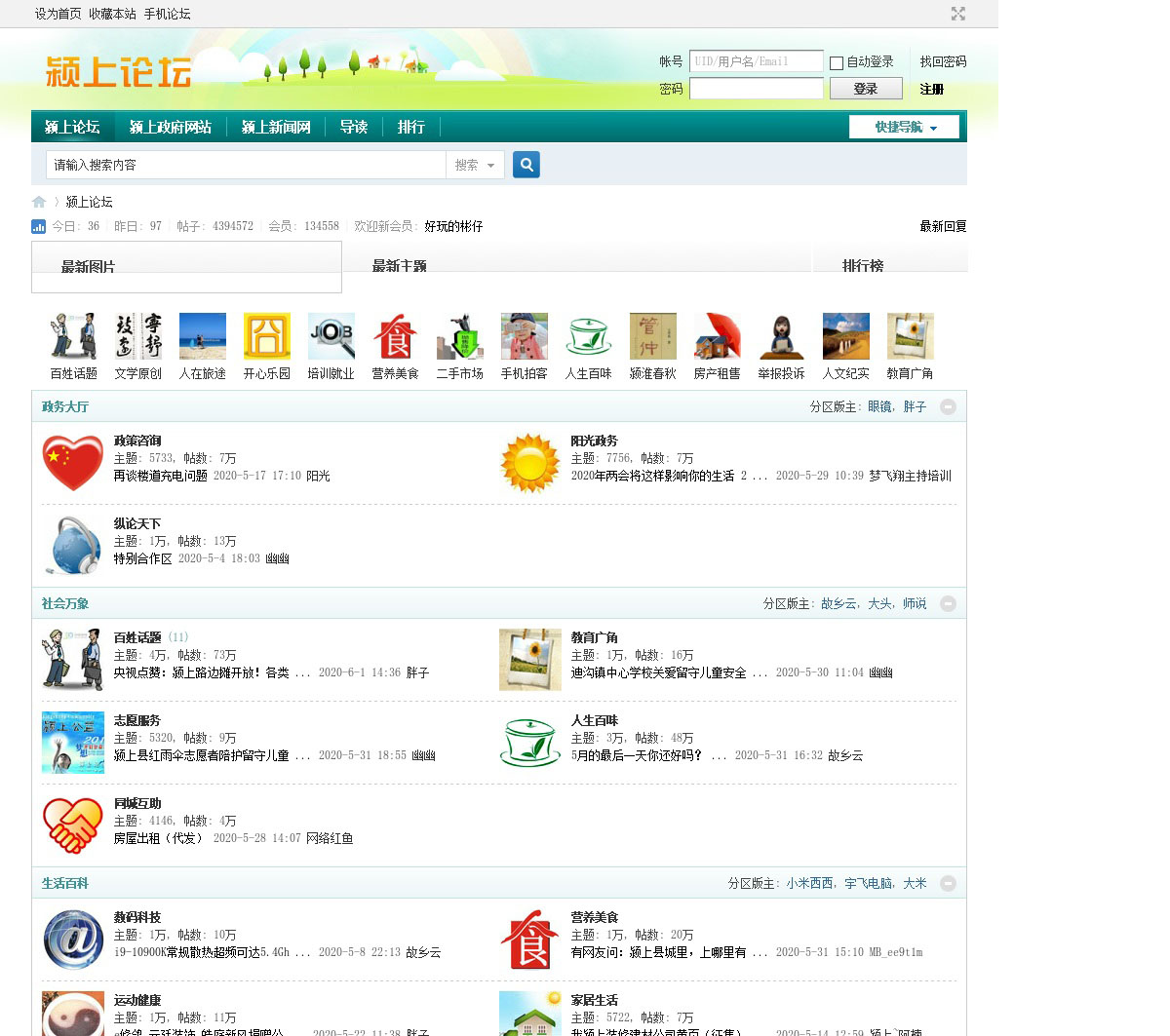This screenshot has height=1036, width=1170.
Task: Click the 房产租售 house icon
Action: pos(717,337)
